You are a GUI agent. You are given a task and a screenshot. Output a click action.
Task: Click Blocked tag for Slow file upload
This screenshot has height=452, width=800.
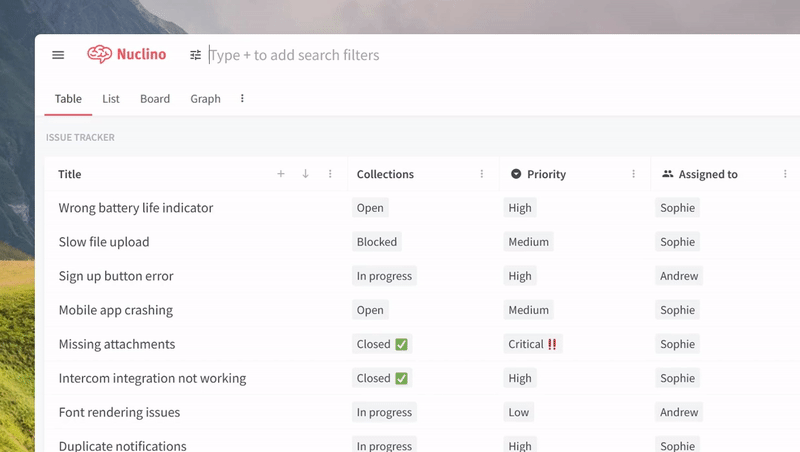377,242
